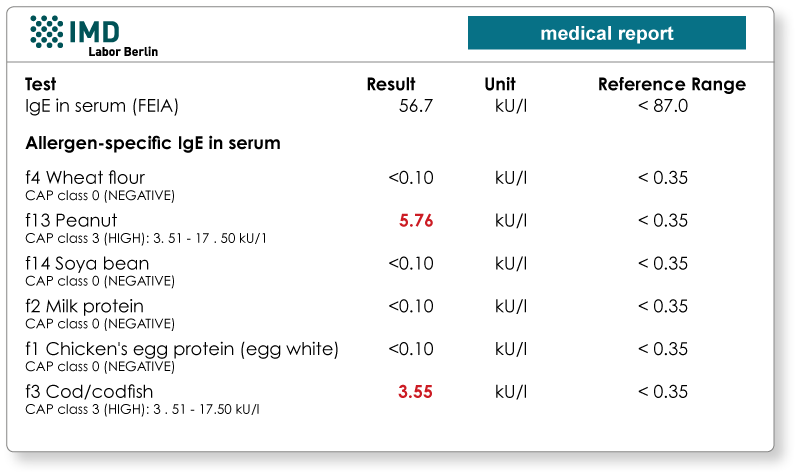This screenshot has width=800, height=472.
Task: Select the Test column header
Action: tap(41, 84)
